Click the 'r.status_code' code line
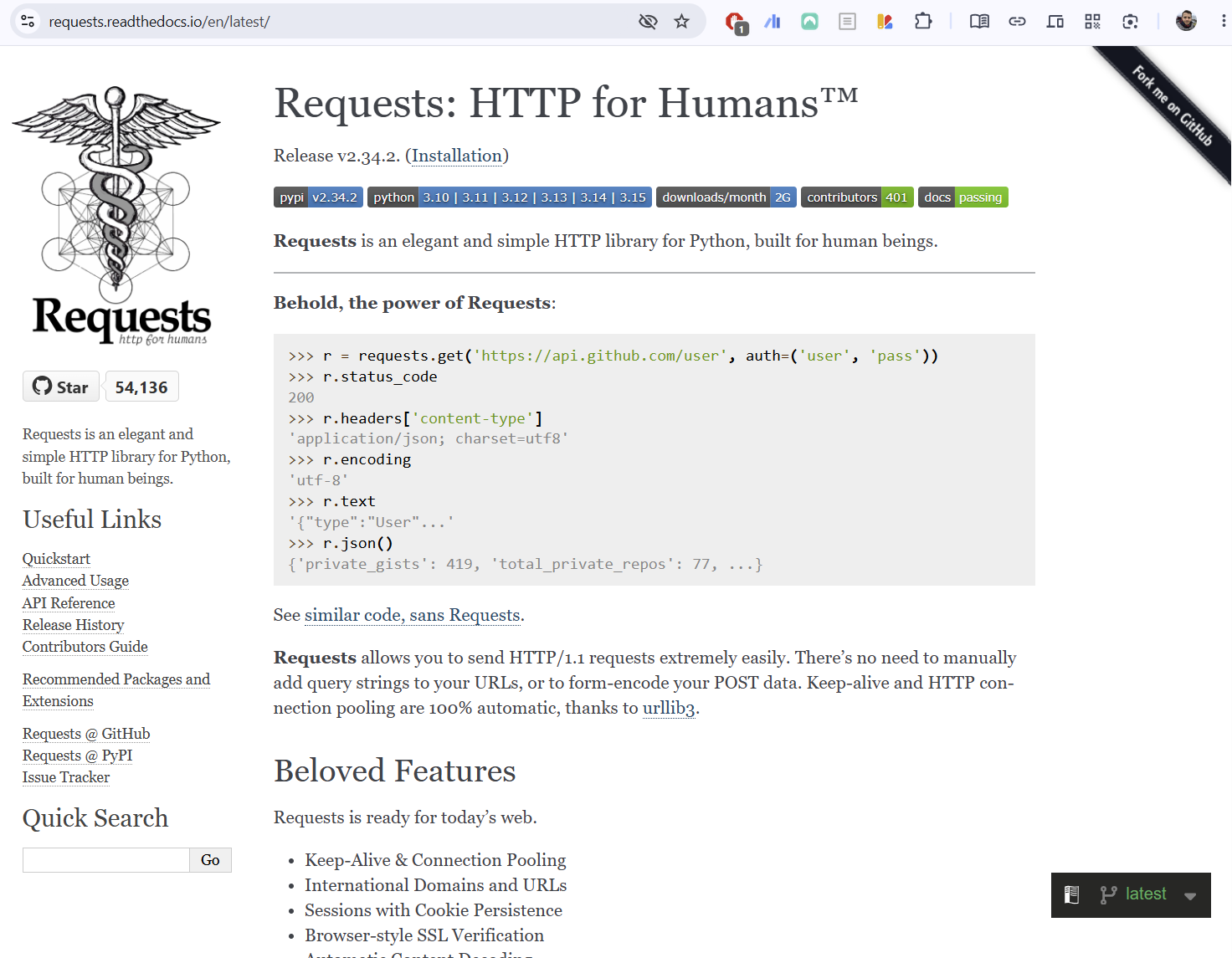Image resolution: width=1232 pixels, height=958 pixels. tap(363, 377)
